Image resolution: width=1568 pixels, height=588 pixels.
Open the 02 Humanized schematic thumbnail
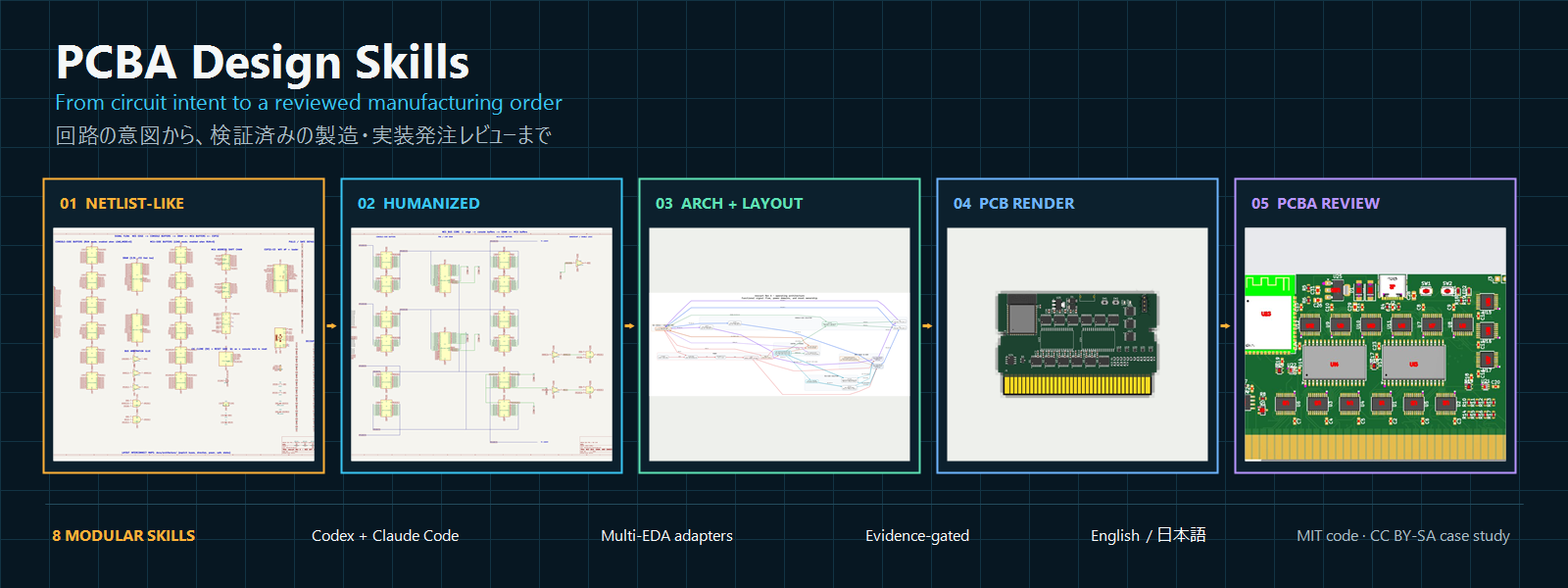pyautogui.click(x=481, y=344)
